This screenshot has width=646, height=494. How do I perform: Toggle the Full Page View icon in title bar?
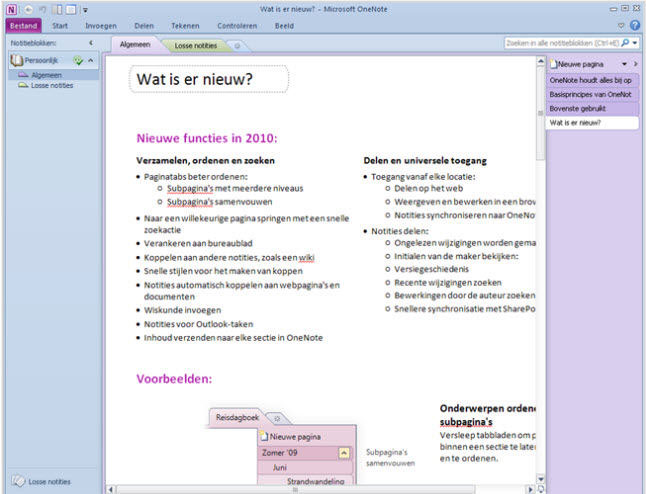(x=71, y=9)
